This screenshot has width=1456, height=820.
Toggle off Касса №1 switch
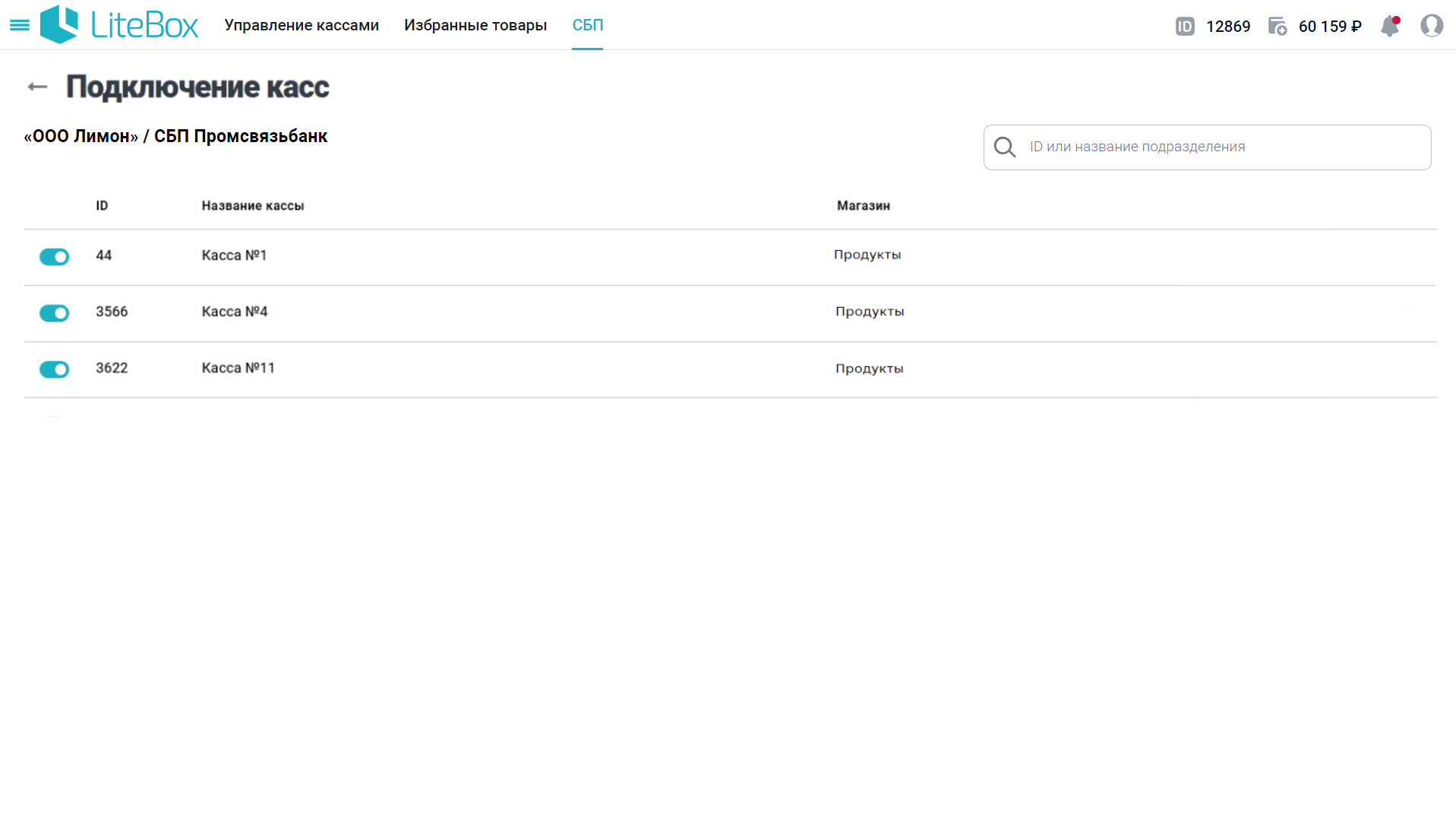(x=54, y=257)
